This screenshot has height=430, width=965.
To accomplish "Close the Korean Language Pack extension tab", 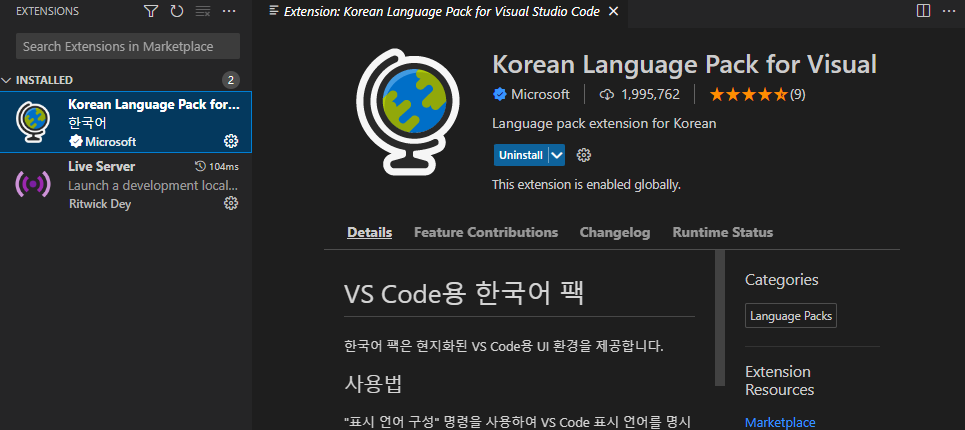I will [613, 12].
